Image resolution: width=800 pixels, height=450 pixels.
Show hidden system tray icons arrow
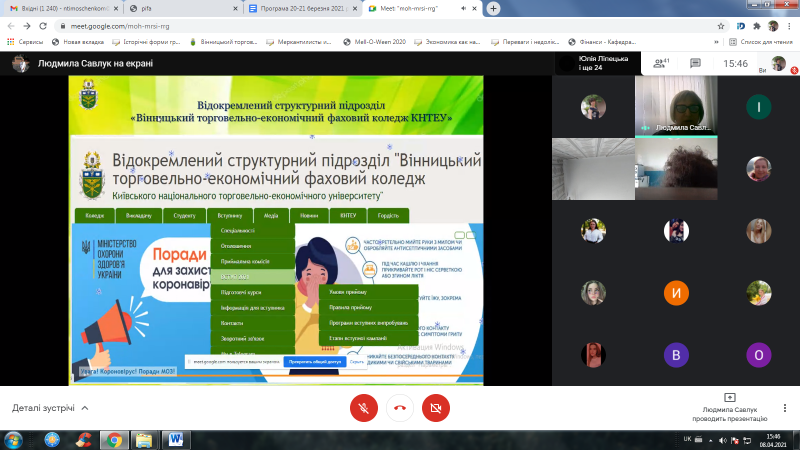tap(711, 440)
